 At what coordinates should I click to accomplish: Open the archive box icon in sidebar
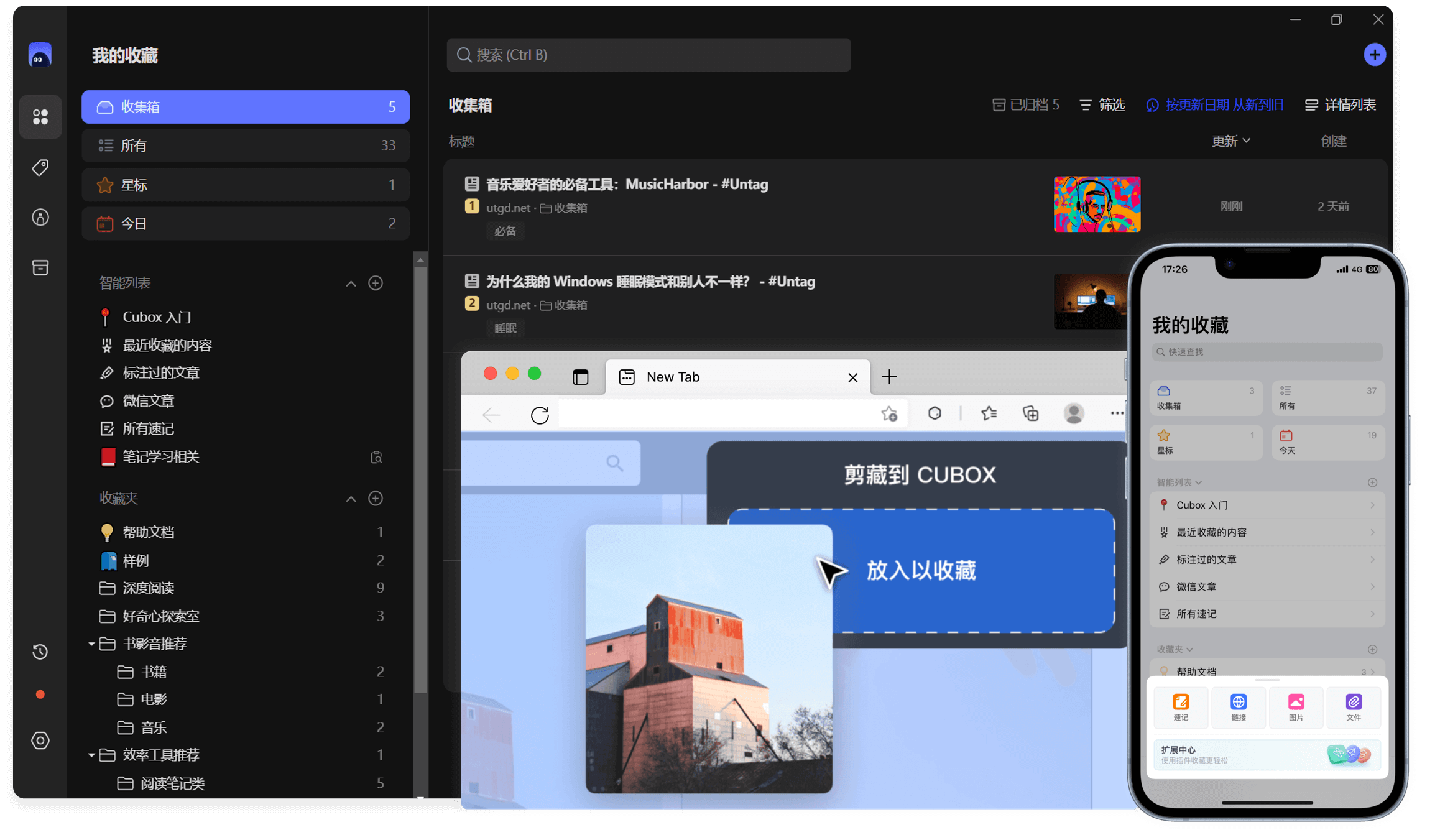(40, 267)
